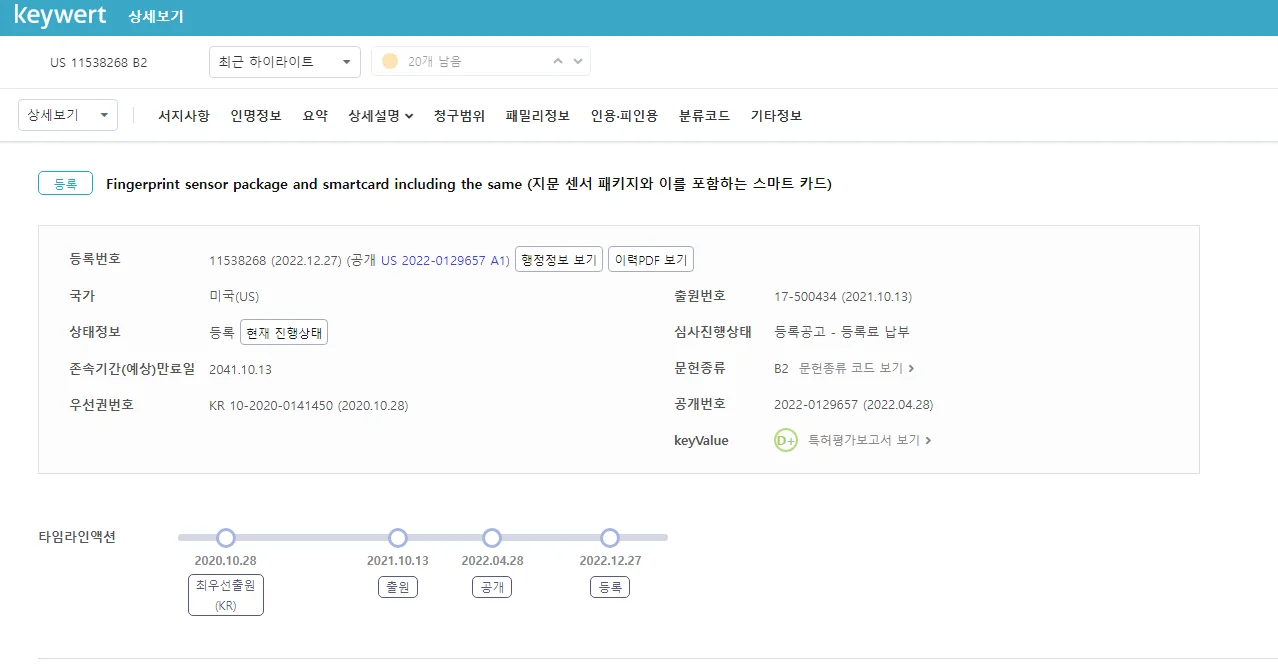Open publication link US 2022-0129657 A1
This screenshot has width=1278, height=667.
tap(445, 260)
